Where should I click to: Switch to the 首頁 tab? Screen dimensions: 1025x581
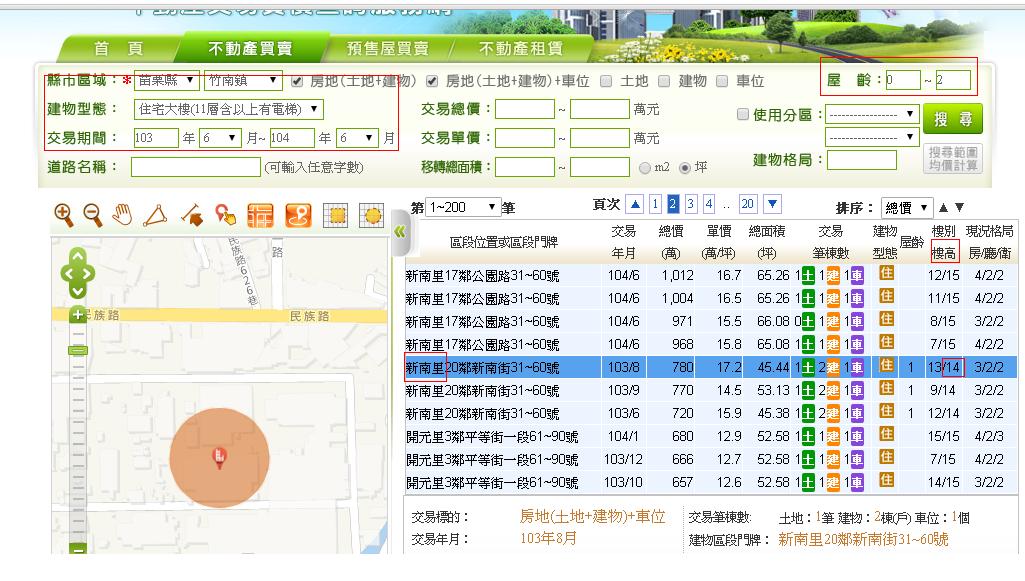pos(118,48)
